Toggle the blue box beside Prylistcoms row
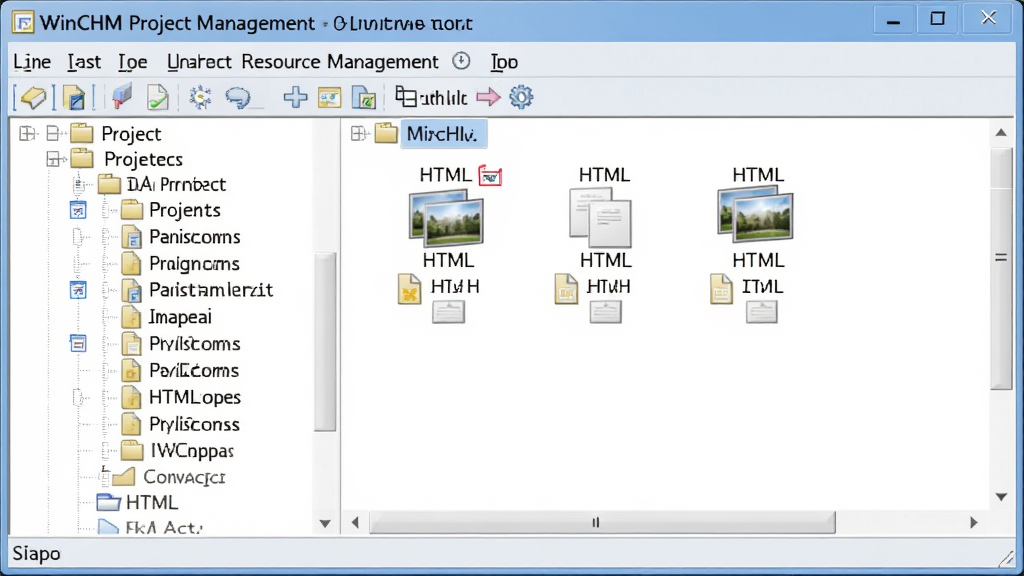Image resolution: width=1024 pixels, height=576 pixels. click(78, 344)
